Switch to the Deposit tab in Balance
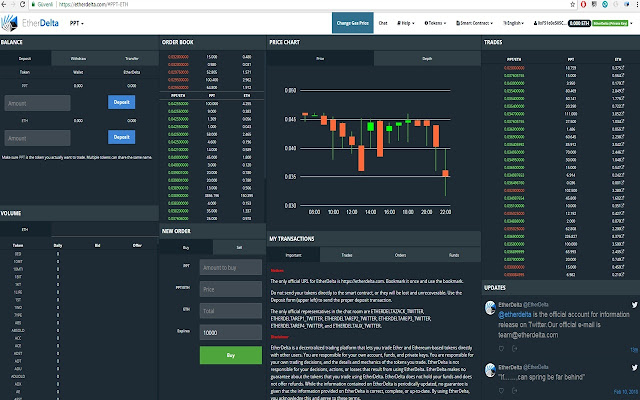 [x=25, y=58]
